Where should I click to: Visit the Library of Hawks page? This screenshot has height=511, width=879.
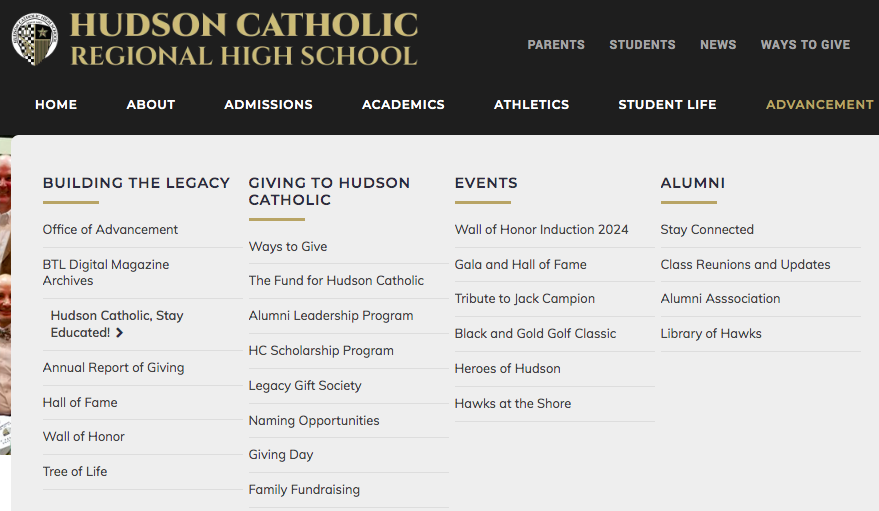[x=711, y=333]
